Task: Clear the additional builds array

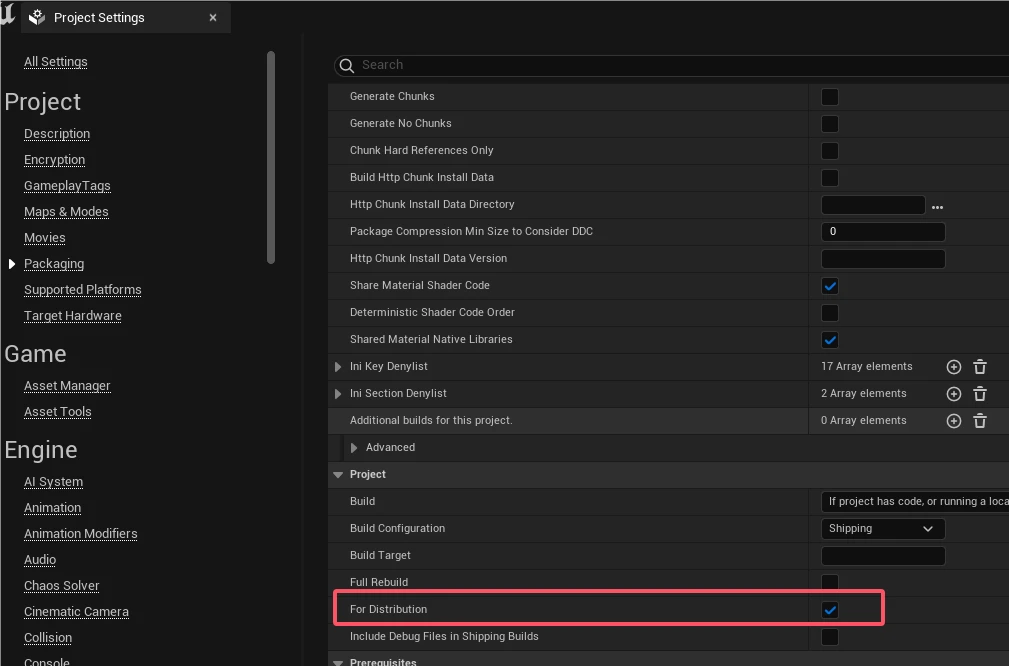Action: (980, 421)
